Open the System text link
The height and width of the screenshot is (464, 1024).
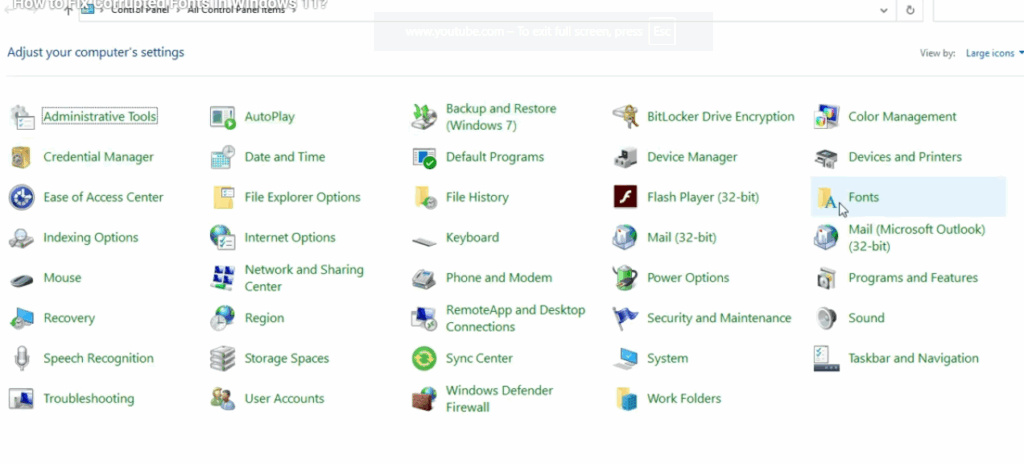[x=667, y=359]
